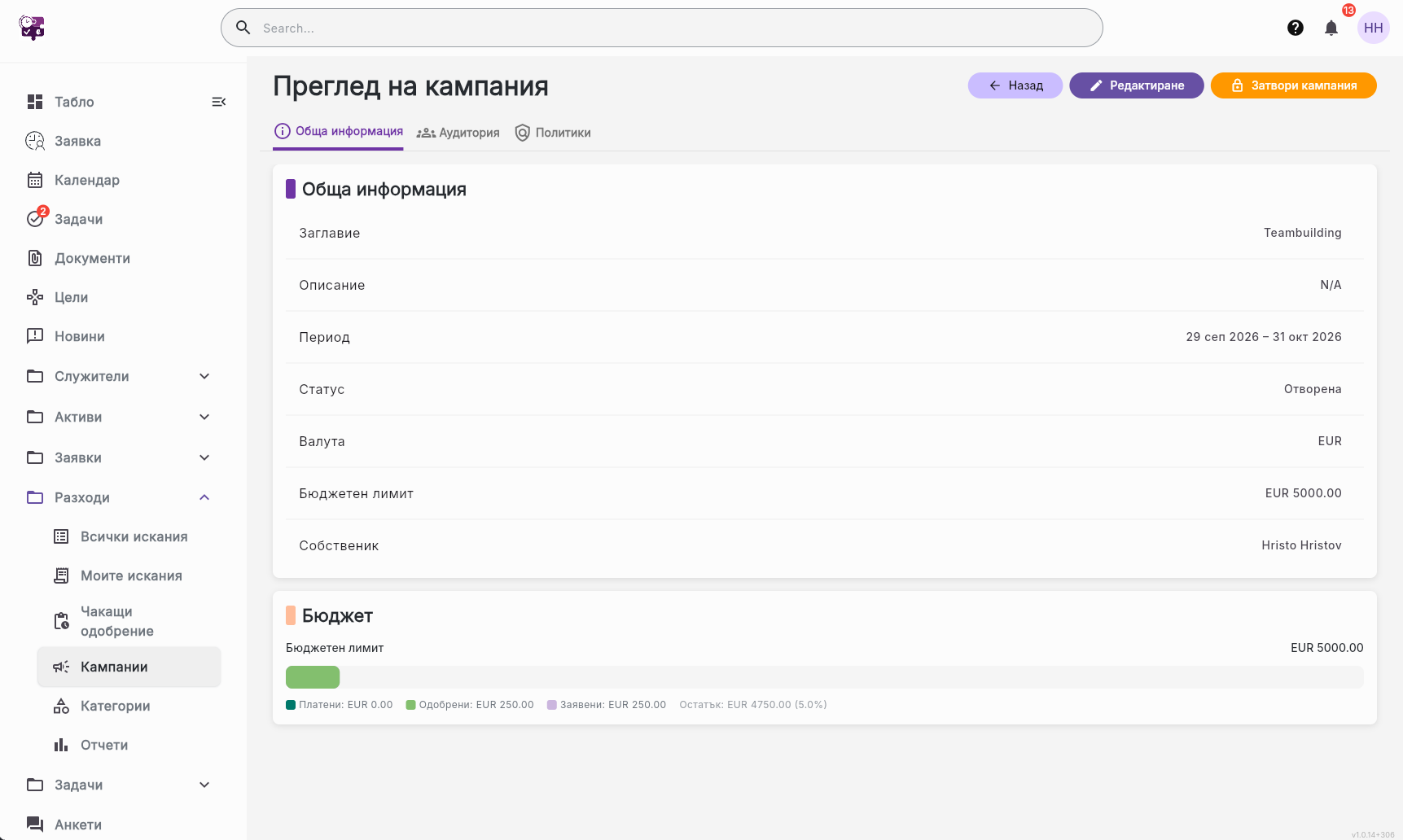Click the Анкети chat icon
Image resolution: width=1403 pixels, height=840 pixels.
[x=35, y=825]
